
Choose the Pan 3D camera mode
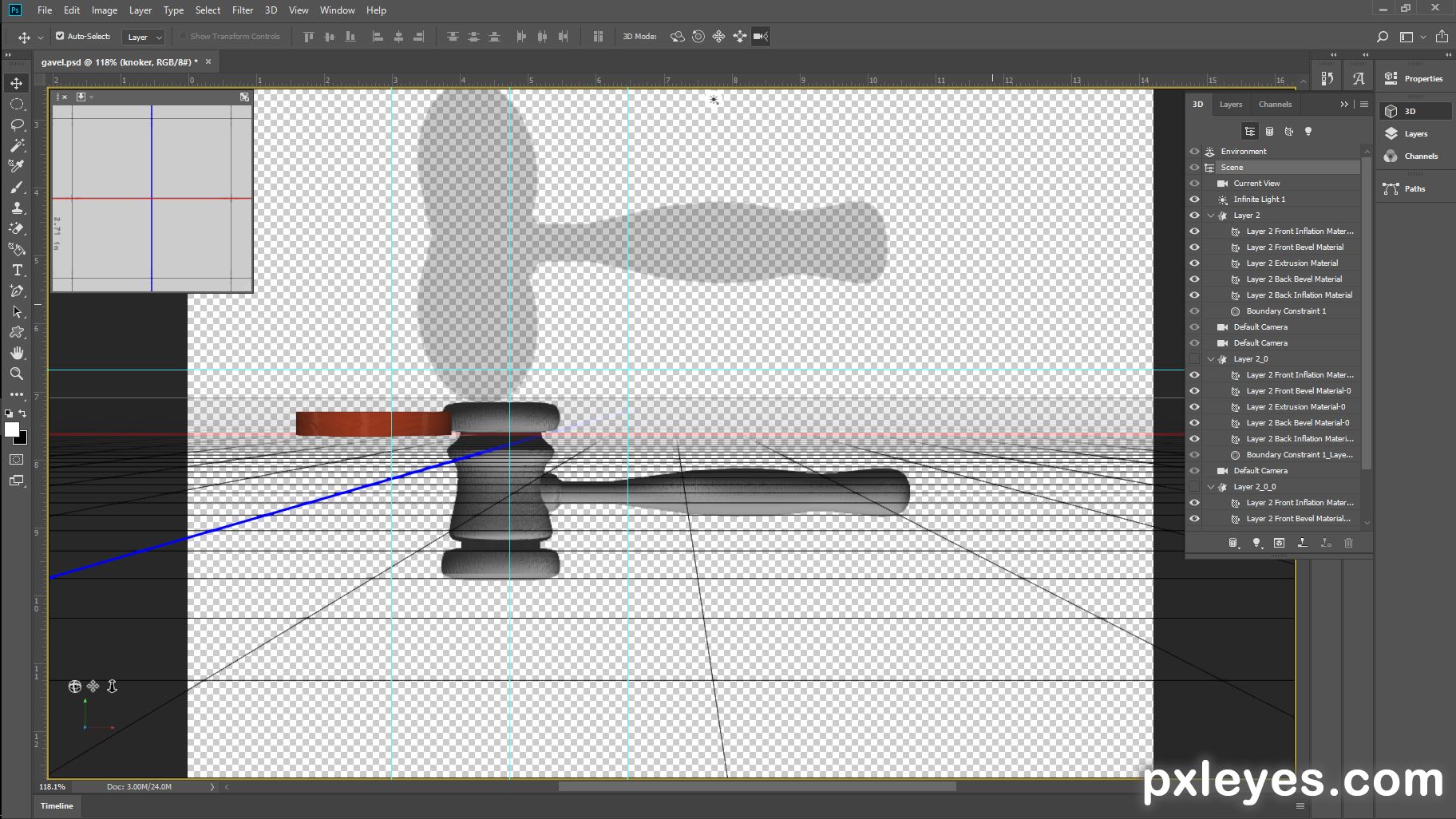click(x=718, y=37)
